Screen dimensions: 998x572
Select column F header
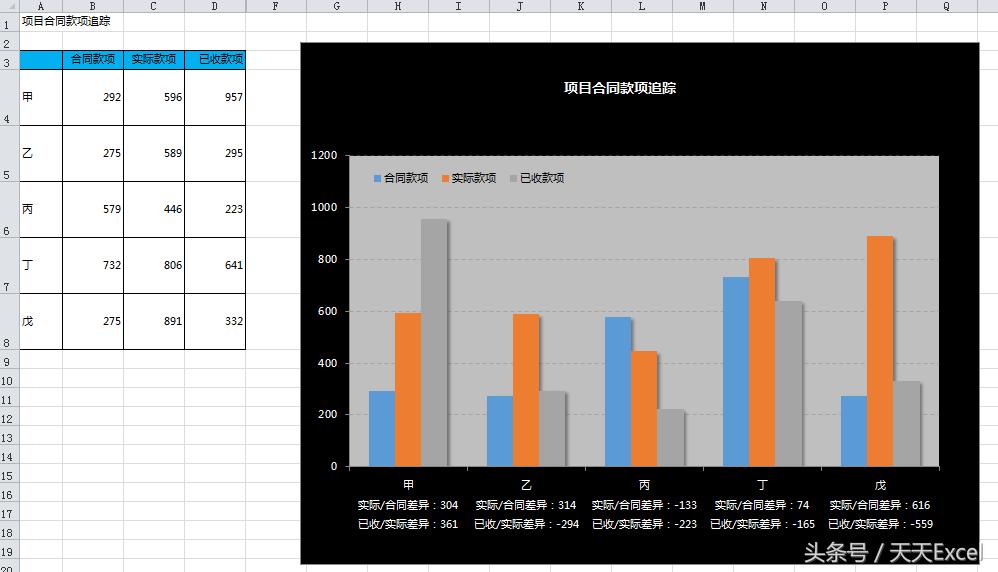pyautogui.click(x=276, y=6)
